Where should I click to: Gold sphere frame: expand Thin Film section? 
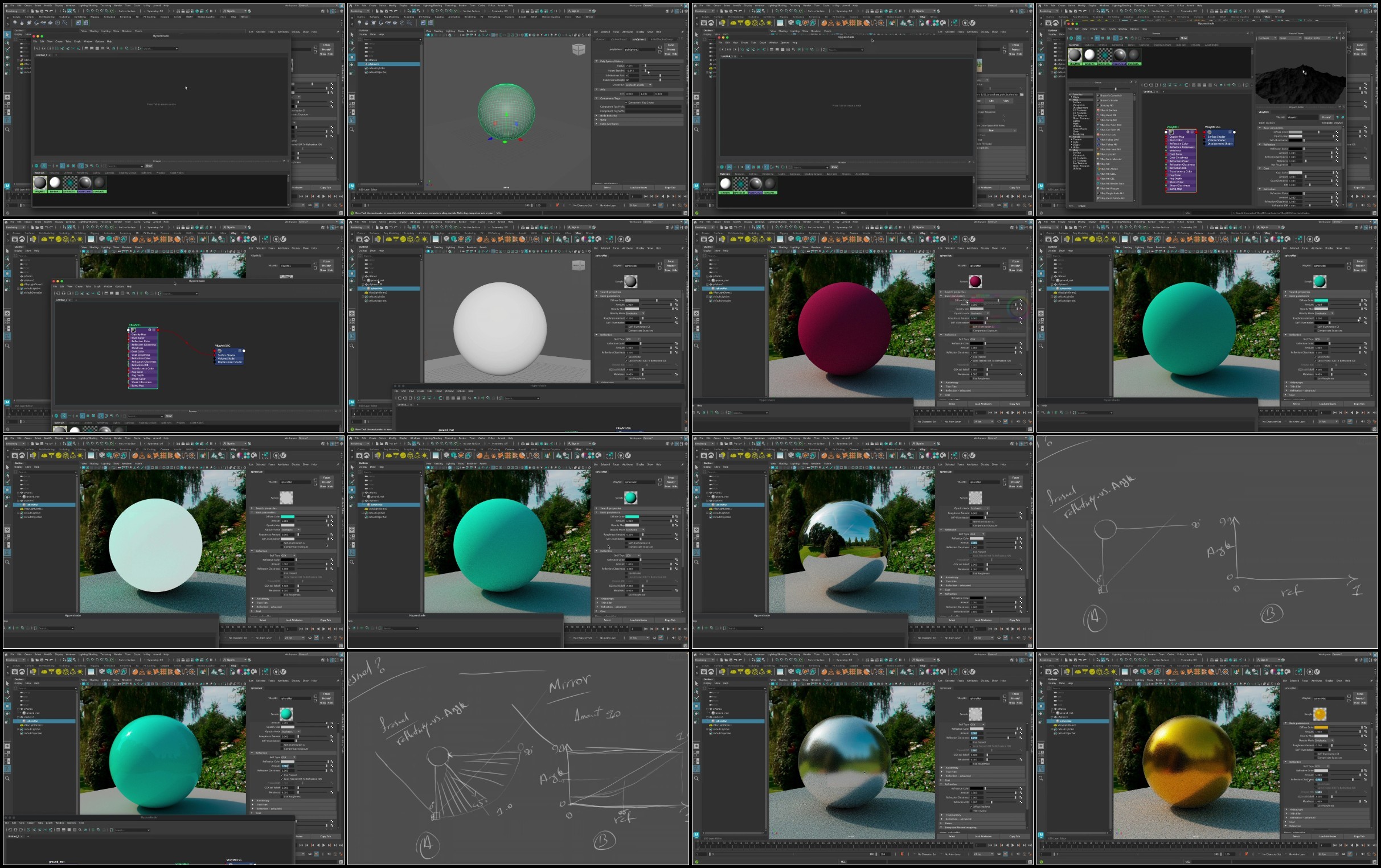[1327, 814]
